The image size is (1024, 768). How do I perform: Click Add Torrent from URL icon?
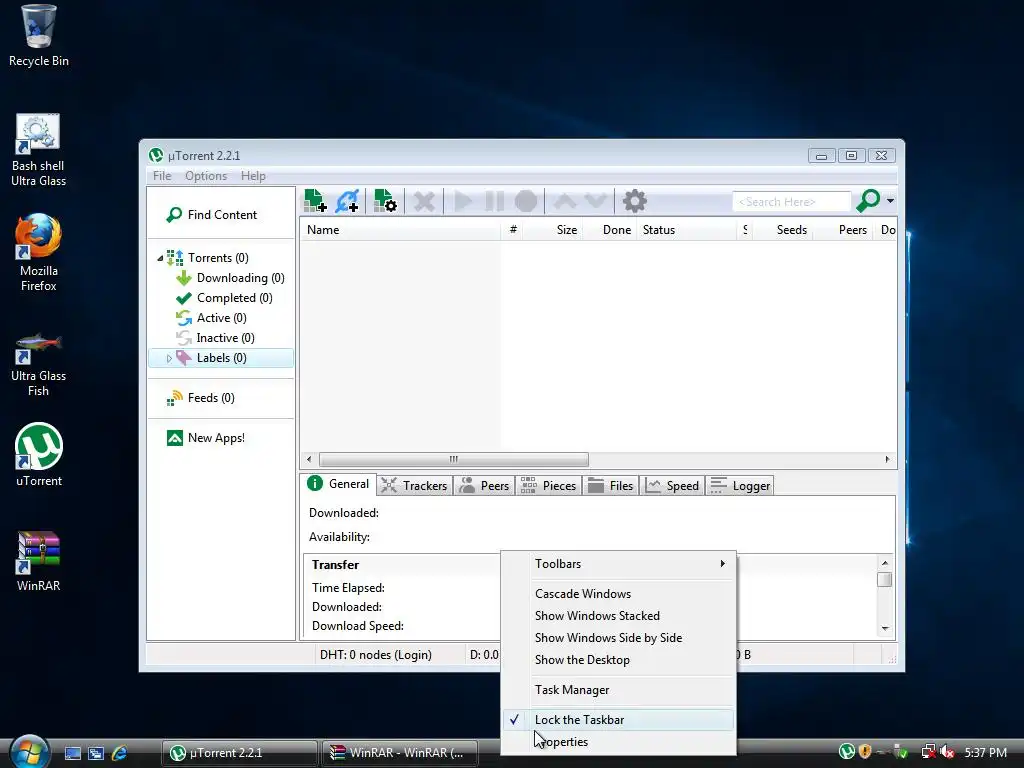click(347, 201)
